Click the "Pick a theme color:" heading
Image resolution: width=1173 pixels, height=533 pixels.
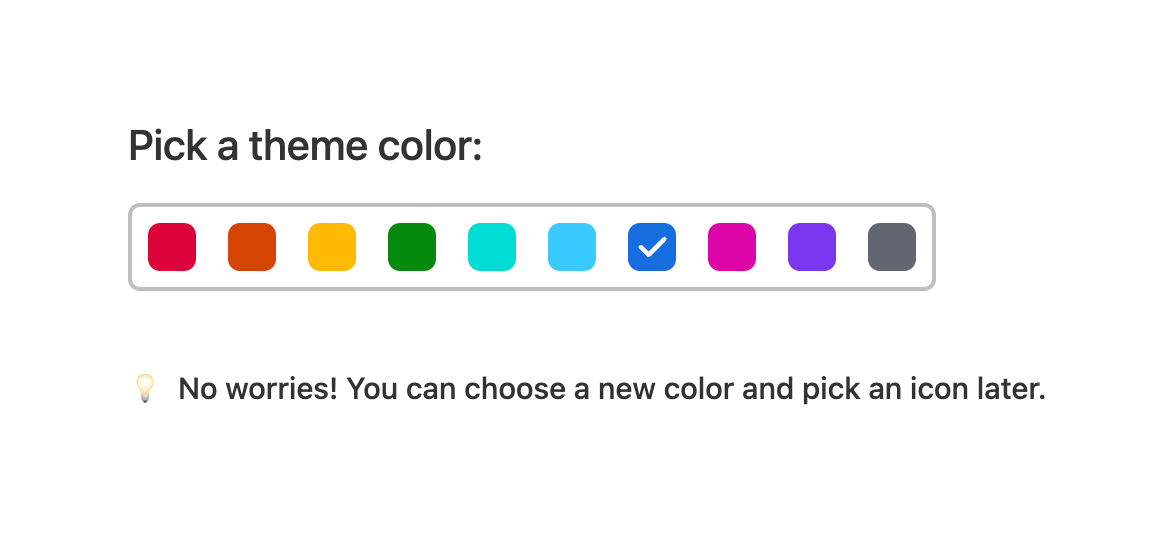(305, 147)
